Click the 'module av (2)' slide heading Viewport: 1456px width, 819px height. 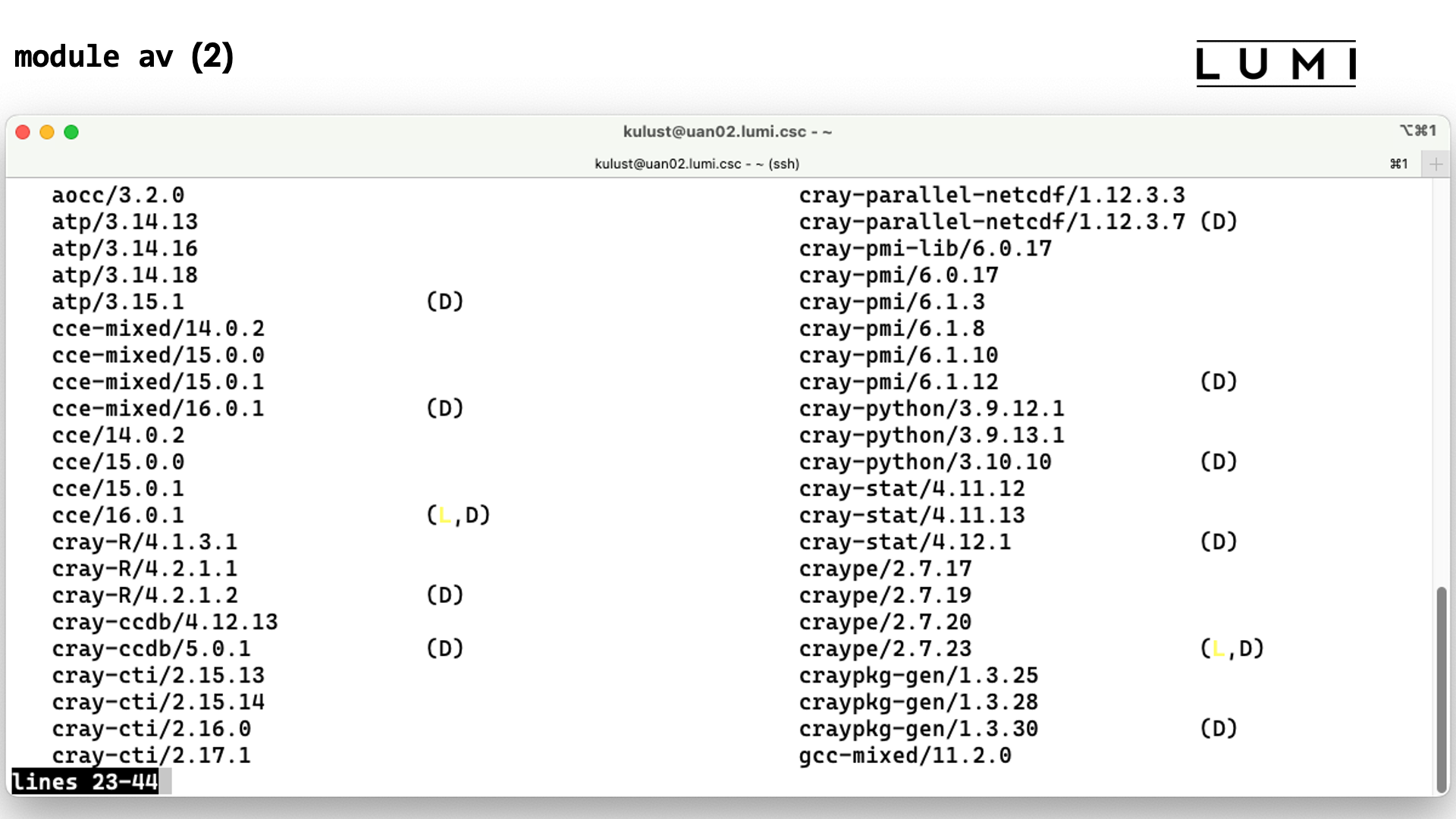(124, 56)
